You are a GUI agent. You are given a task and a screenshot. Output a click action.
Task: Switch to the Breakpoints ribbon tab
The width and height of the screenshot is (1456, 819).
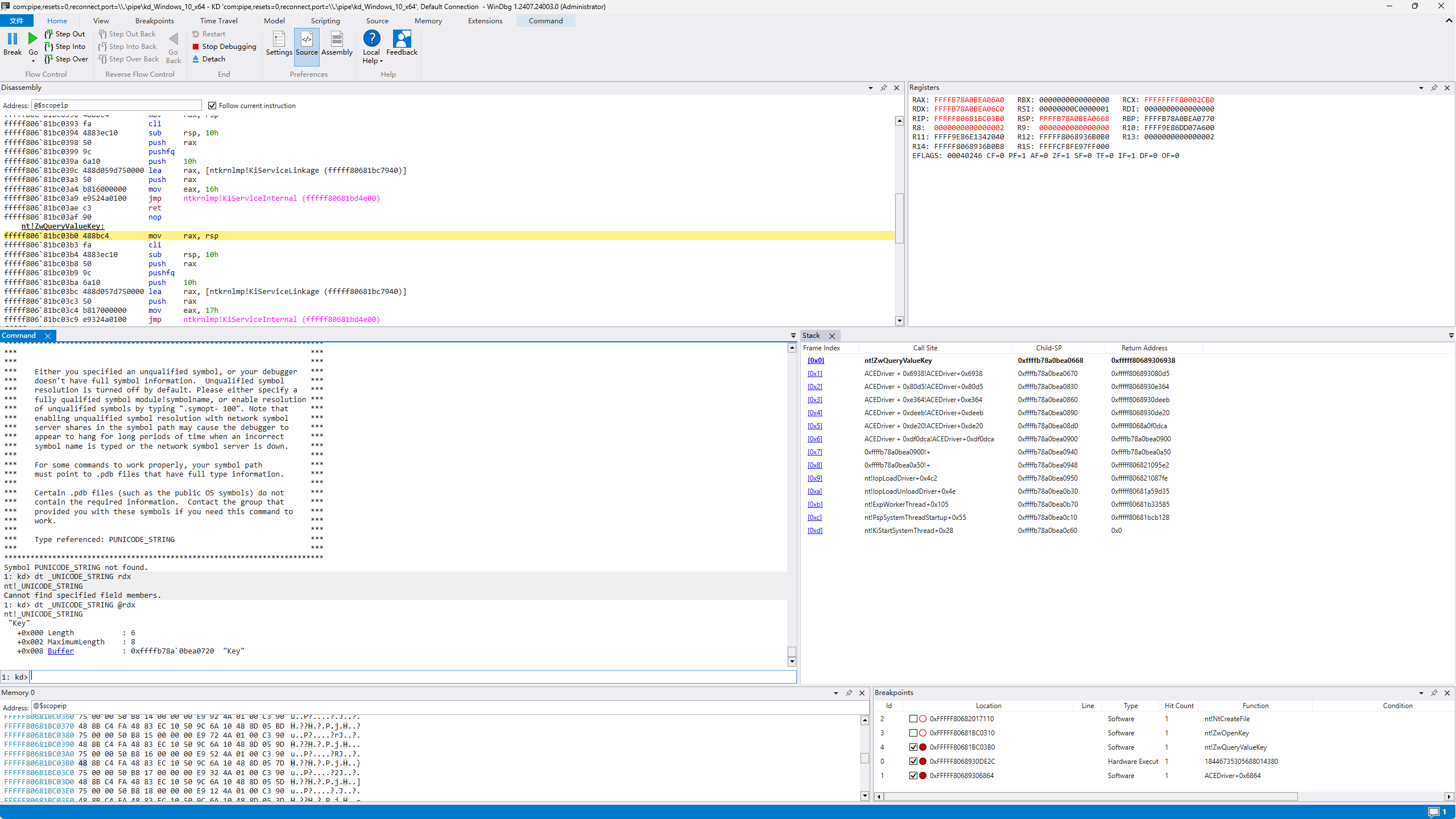(155, 21)
